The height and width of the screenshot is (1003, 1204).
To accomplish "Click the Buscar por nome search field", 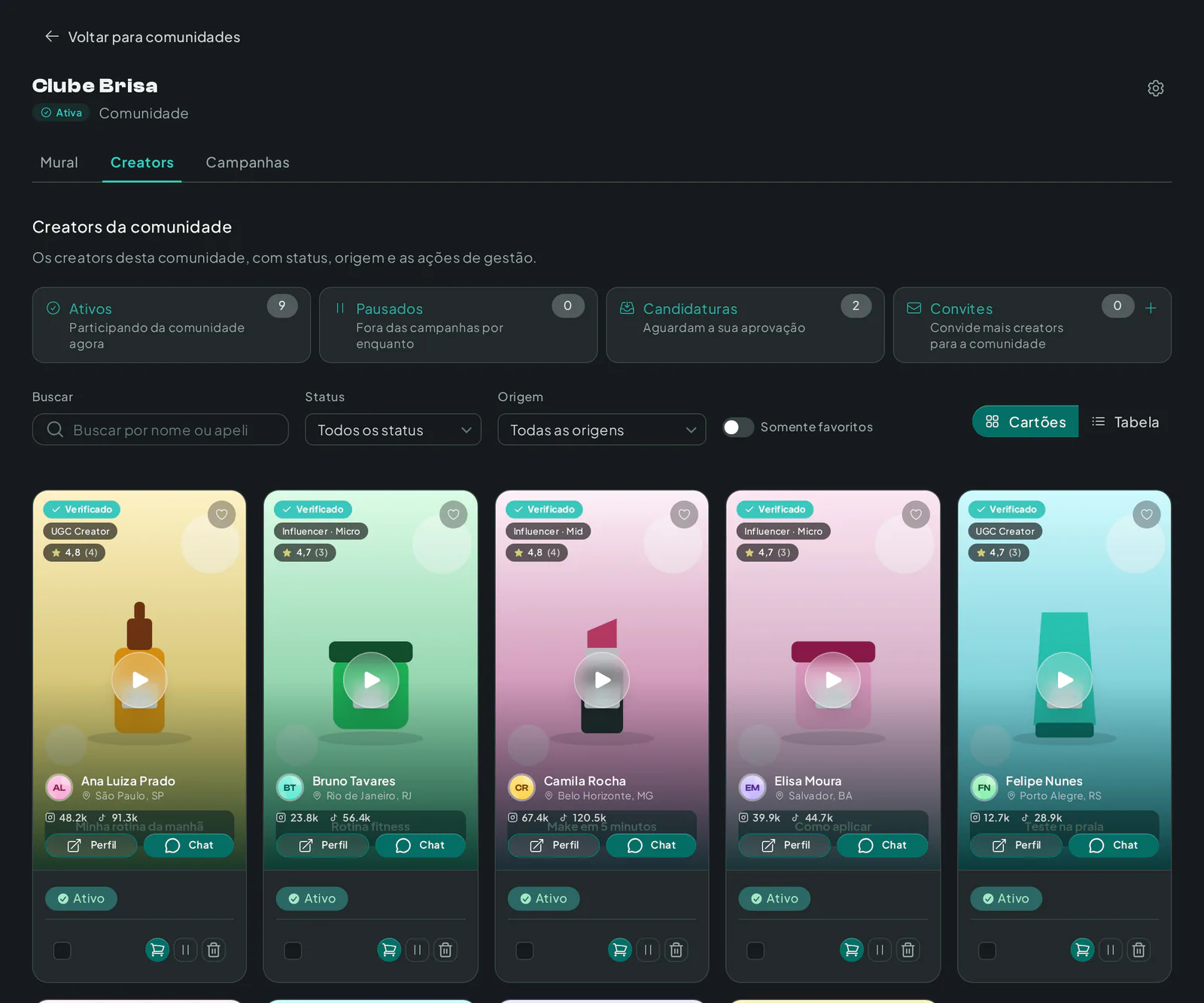I will [x=160, y=430].
